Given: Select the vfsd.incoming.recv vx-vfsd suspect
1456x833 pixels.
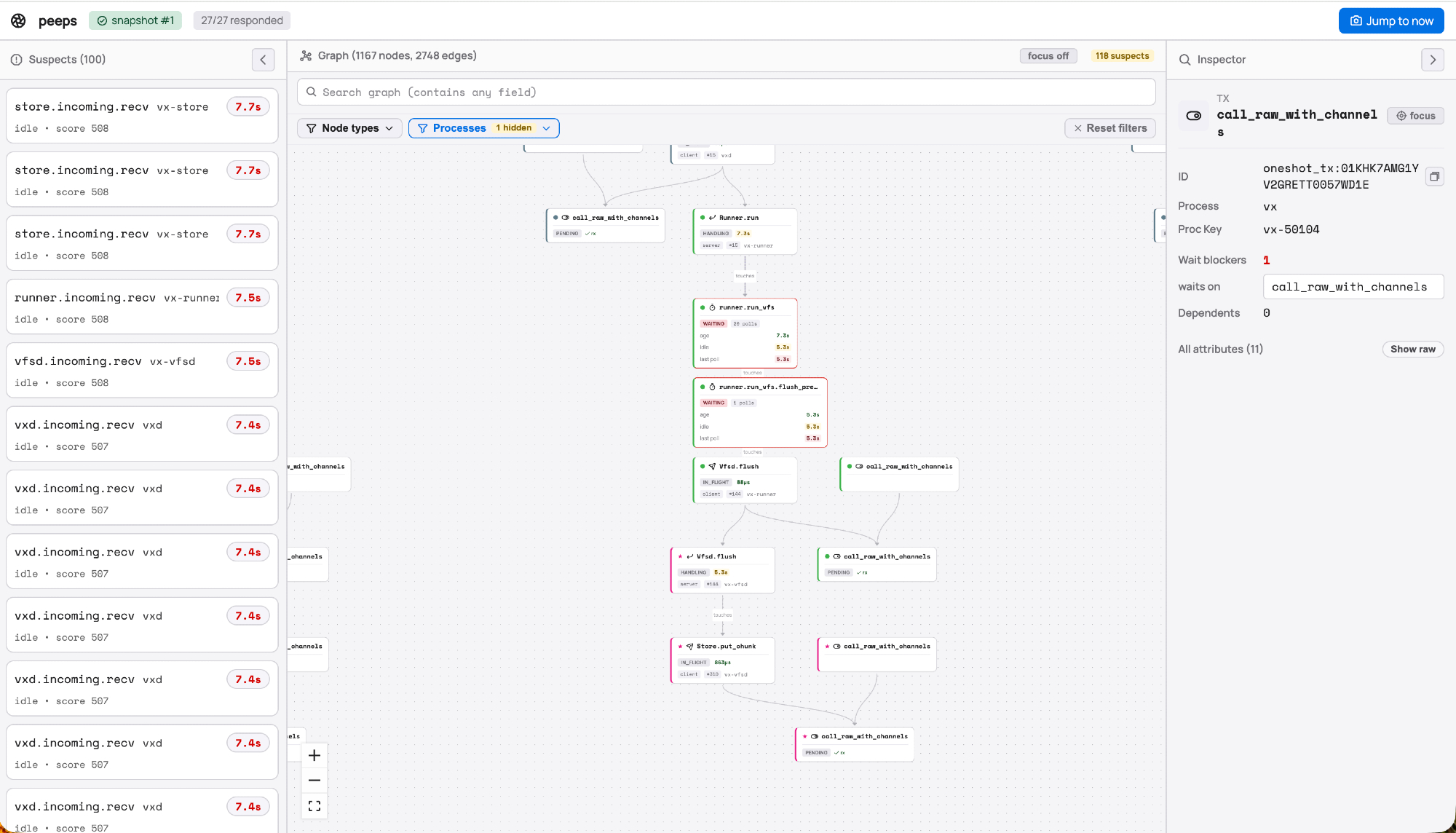Looking at the screenshot, I should (142, 371).
